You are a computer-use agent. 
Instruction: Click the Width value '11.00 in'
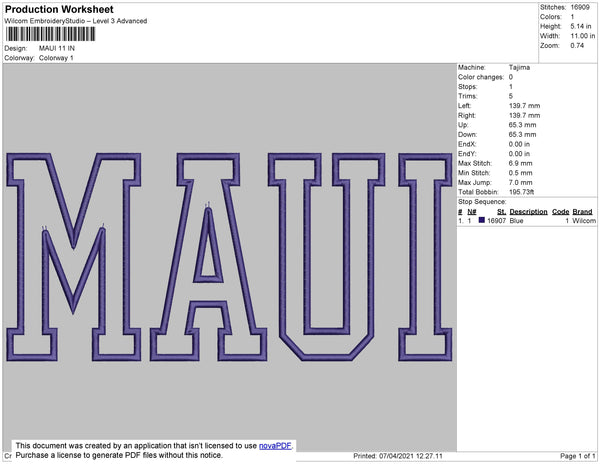point(582,36)
